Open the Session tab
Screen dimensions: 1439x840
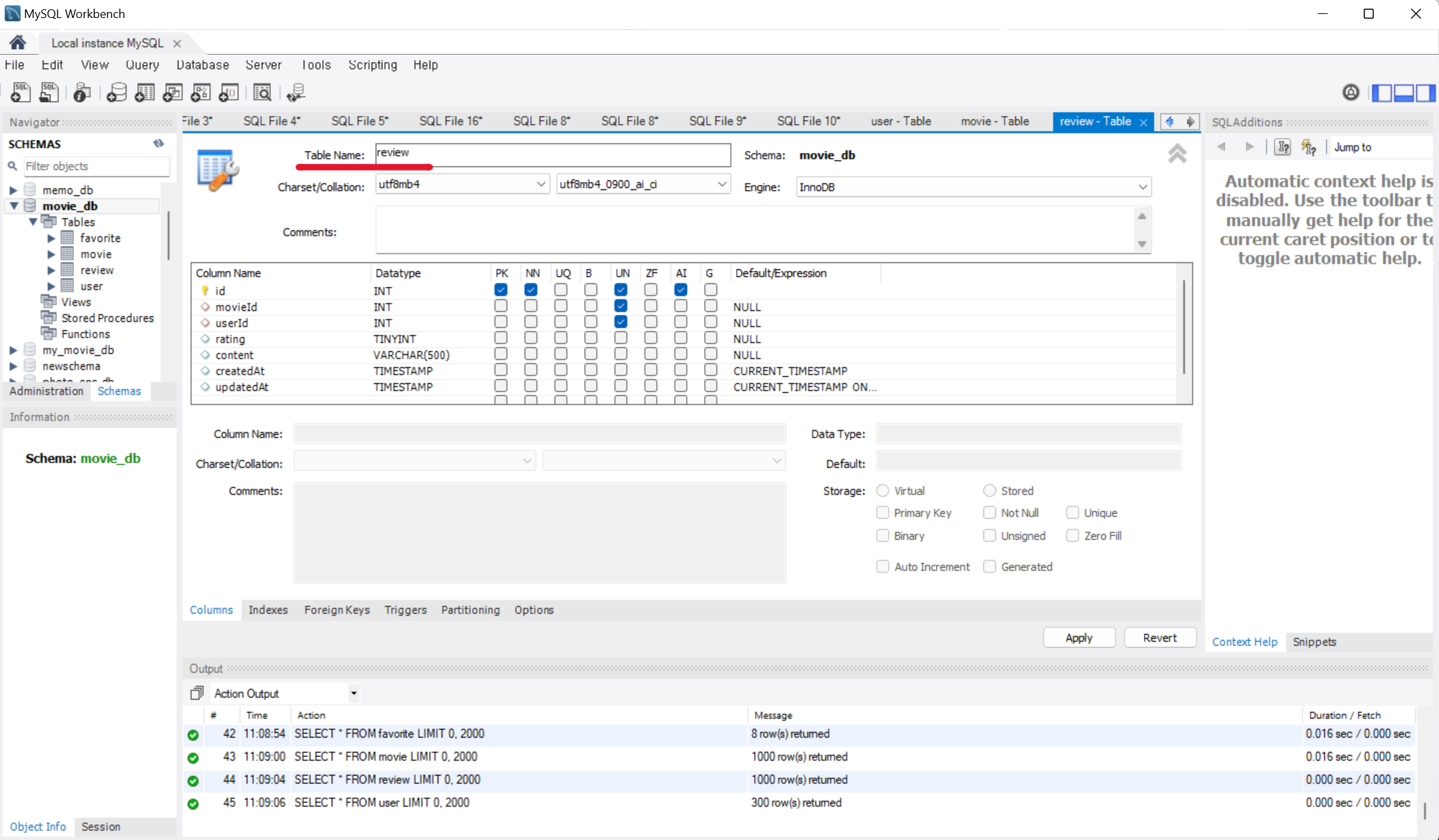pyautogui.click(x=101, y=827)
